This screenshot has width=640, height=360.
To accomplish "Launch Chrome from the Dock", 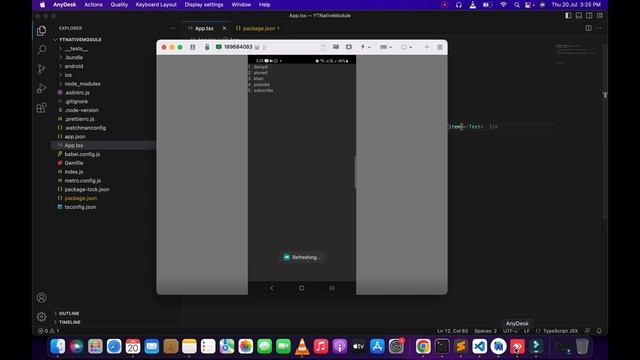I will 423,347.
